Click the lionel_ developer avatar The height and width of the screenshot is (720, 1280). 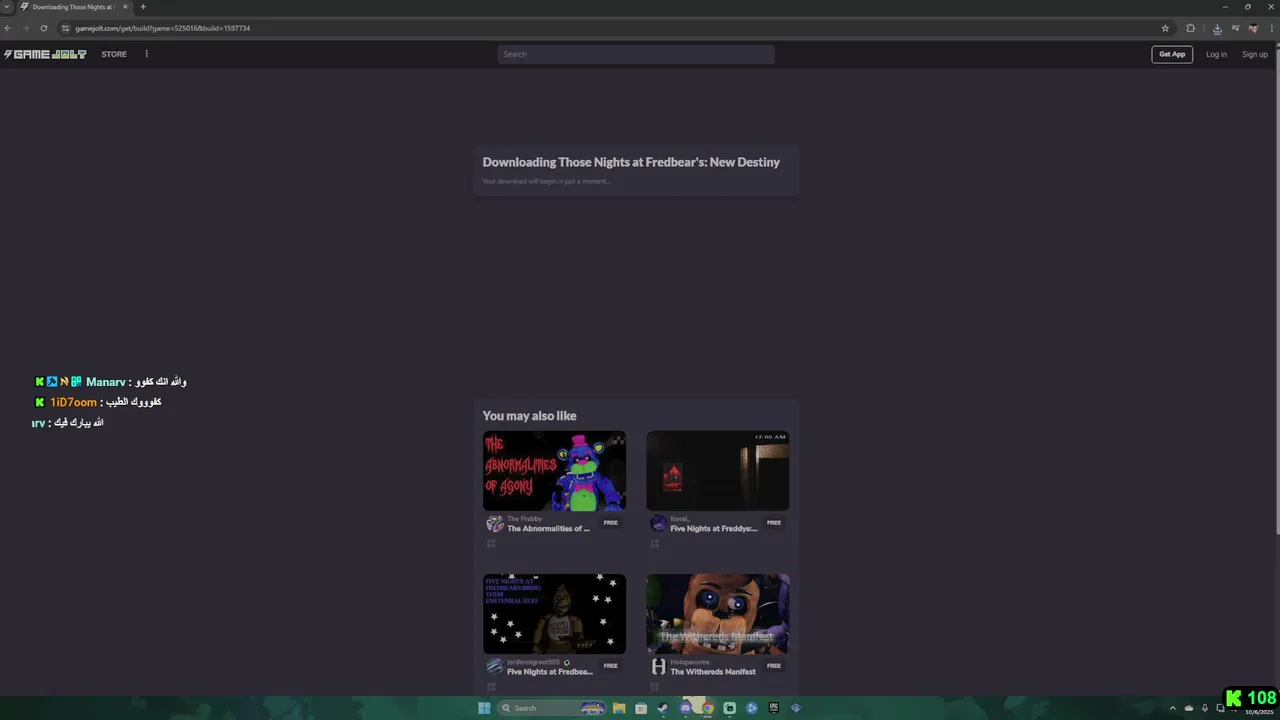(658, 524)
